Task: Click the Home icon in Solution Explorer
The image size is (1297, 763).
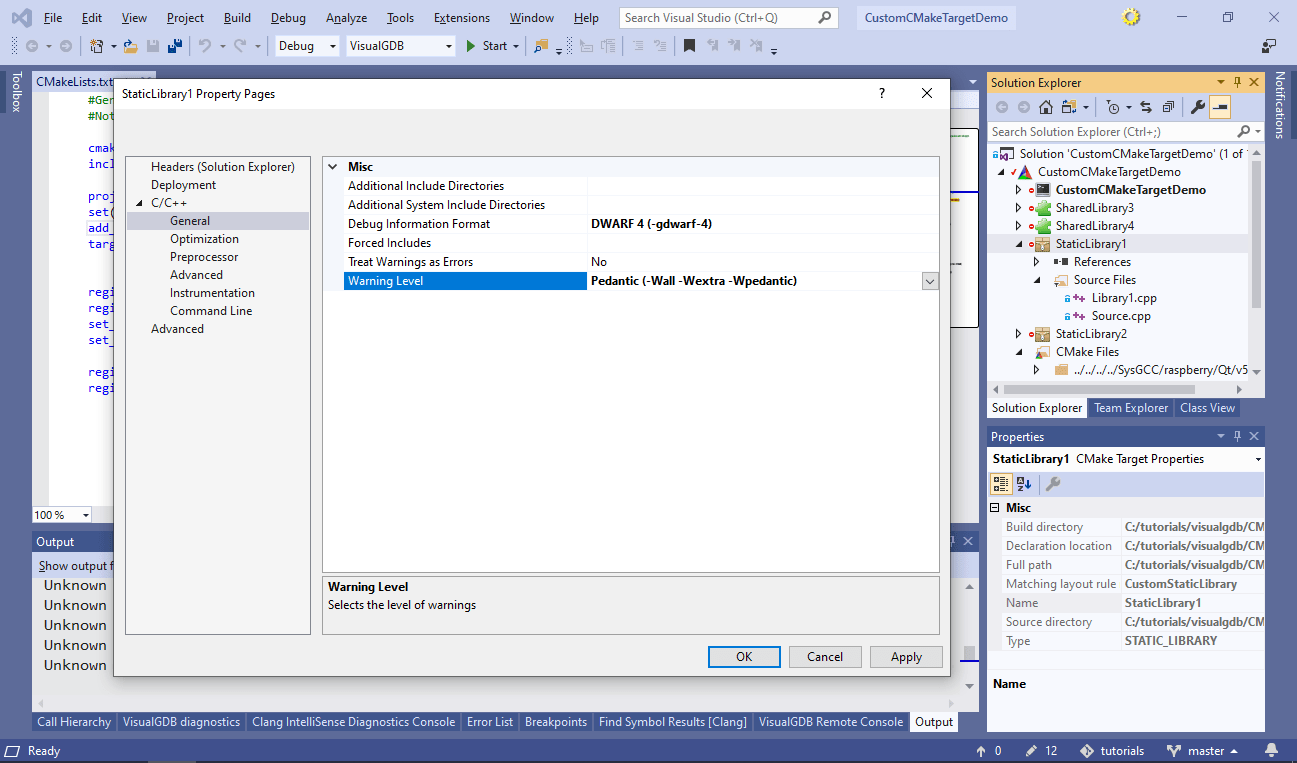Action: pyautogui.click(x=1046, y=107)
